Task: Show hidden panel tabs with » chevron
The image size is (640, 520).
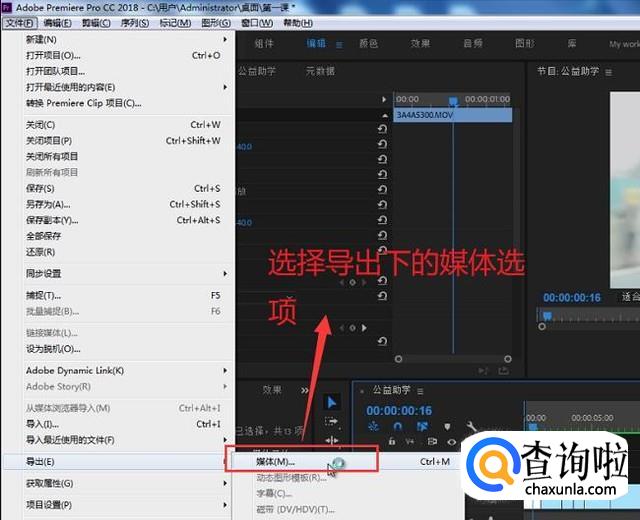Action: point(304,390)
